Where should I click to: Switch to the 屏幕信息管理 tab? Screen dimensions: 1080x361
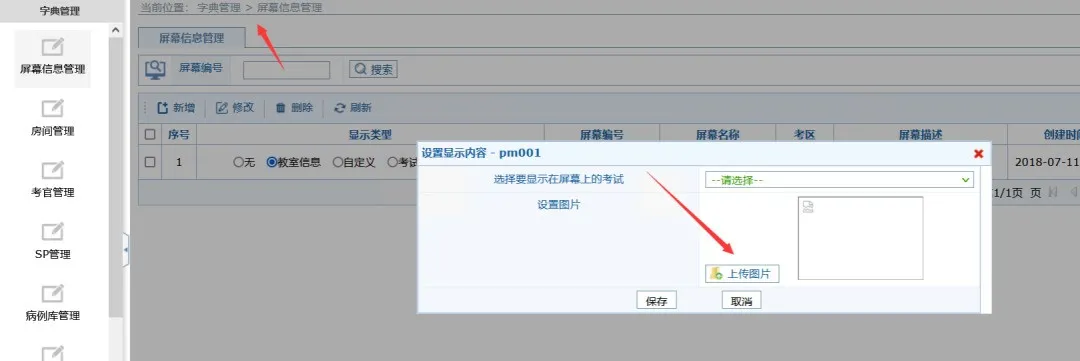pyautogui.click(x=191, y=39)
